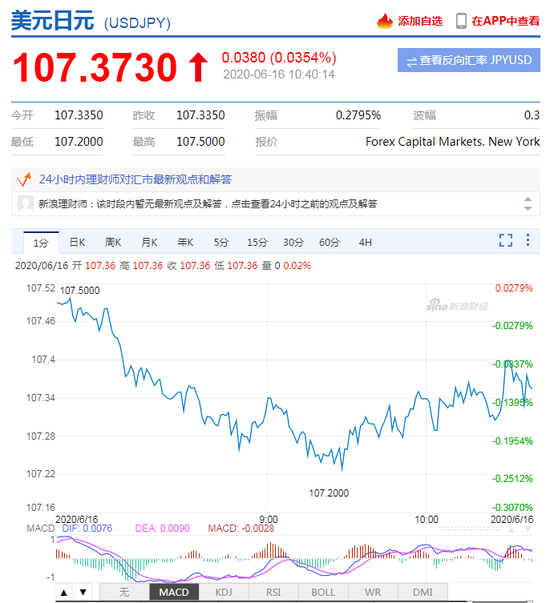This screenshot has width=550, height=603.
Task: Click the 10:00 time axis label
Action: tap(426, 520)
